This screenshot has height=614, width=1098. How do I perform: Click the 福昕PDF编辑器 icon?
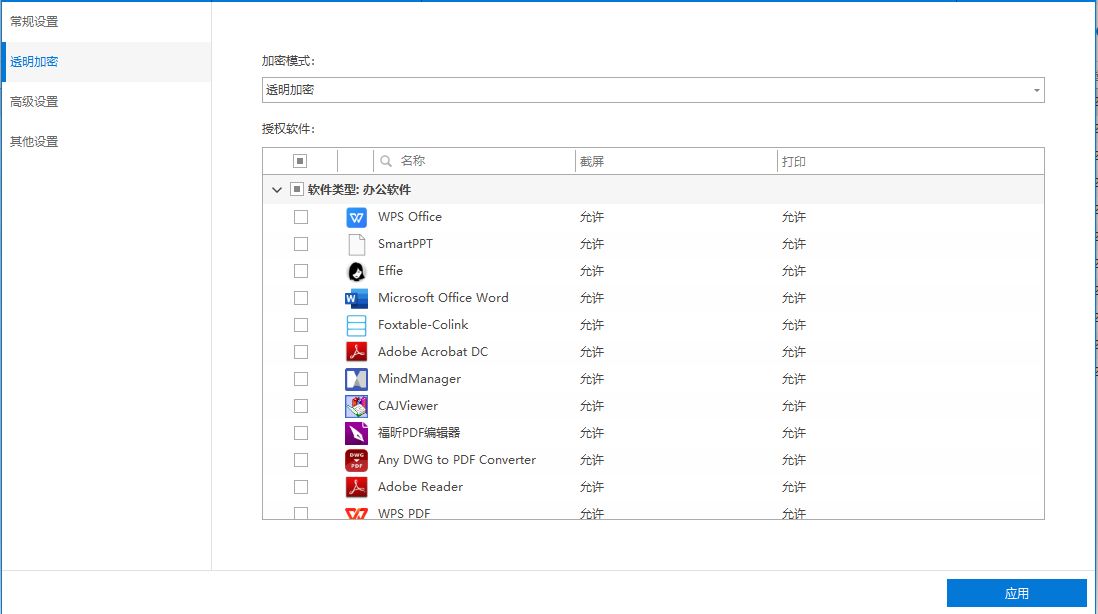coord(356,433)
